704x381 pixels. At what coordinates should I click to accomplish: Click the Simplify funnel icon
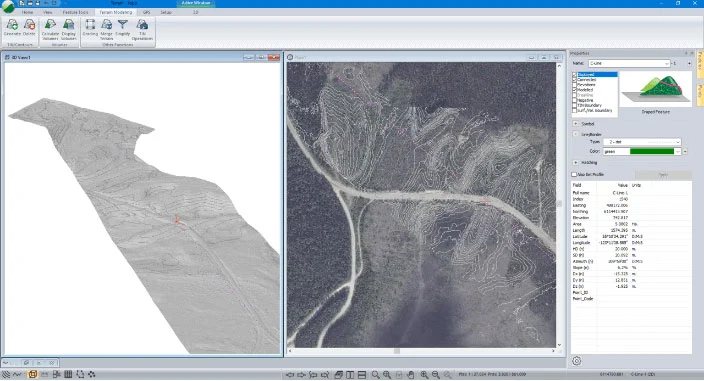click(123, 27)
